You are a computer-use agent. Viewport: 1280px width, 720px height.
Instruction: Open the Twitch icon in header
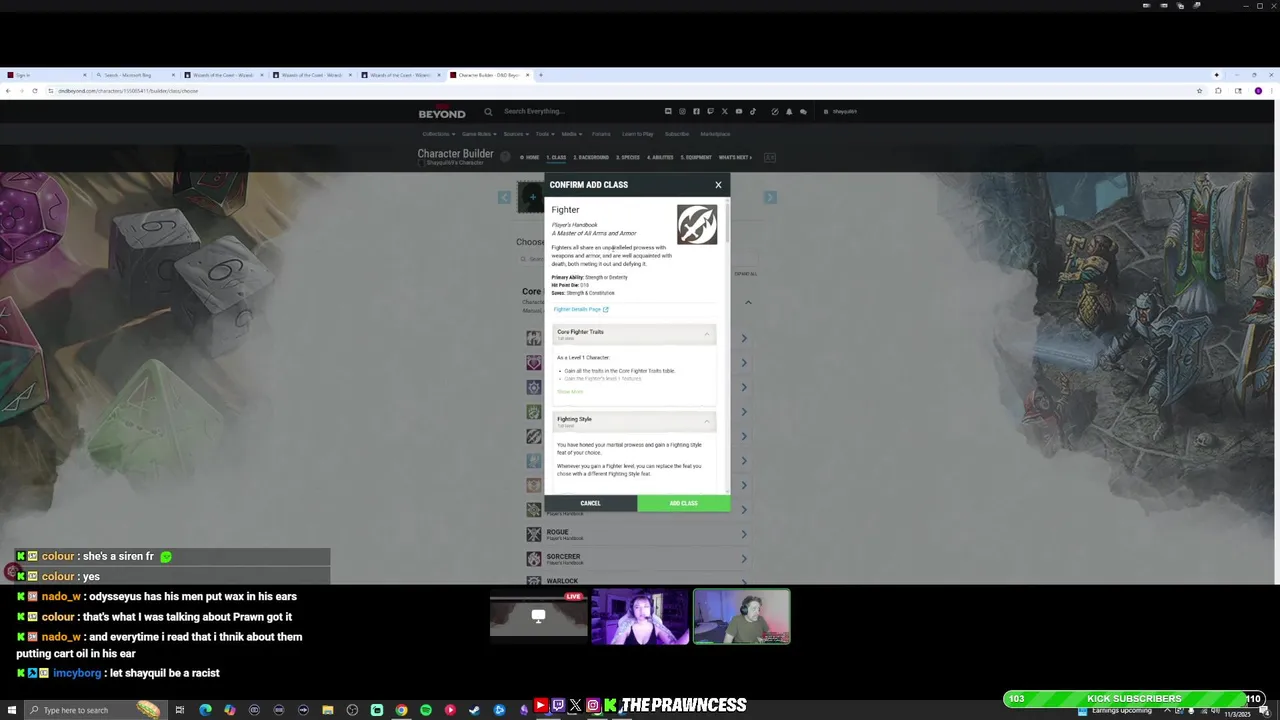point(710,112)
